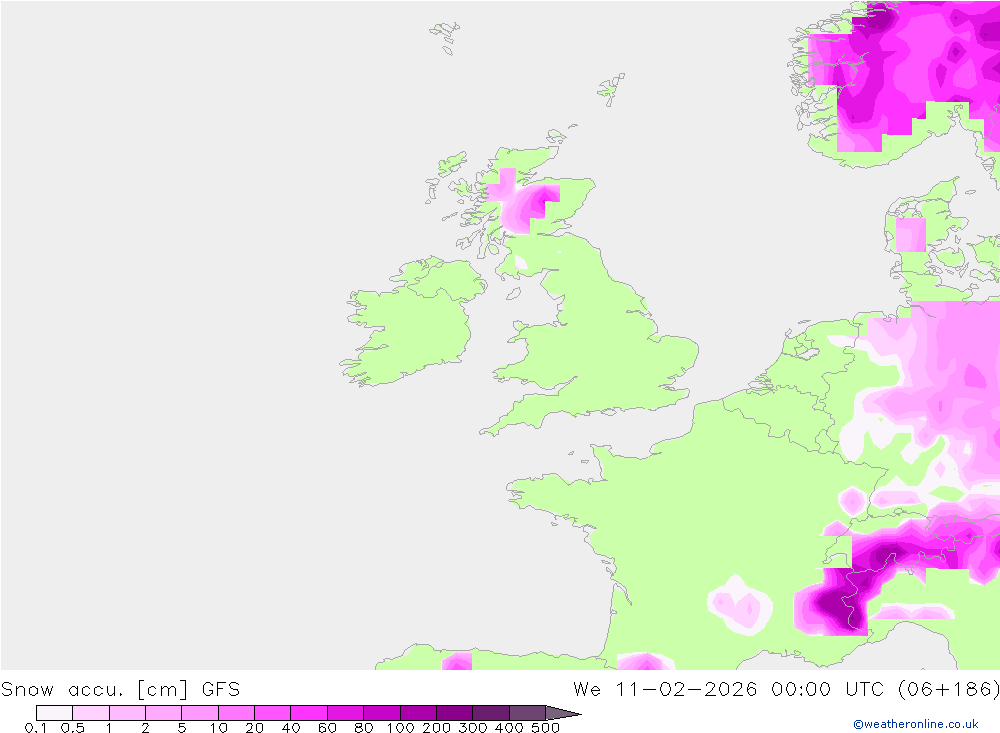The height and width of the screenshot is (733, 1000).
Task: Click the 100–200 cm legend color box
Action: (418, 713)
